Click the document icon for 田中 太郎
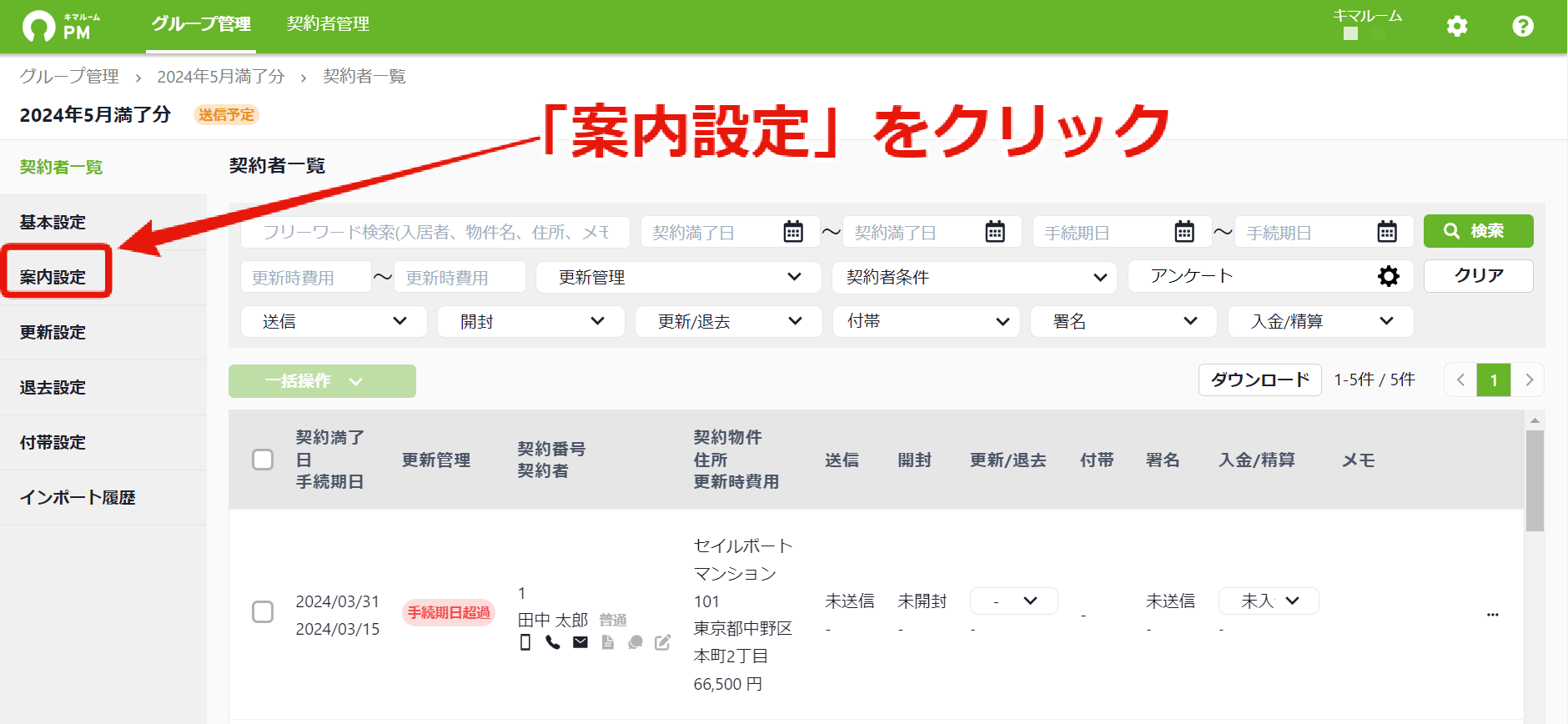1568x724 pixels. [607, 642]
